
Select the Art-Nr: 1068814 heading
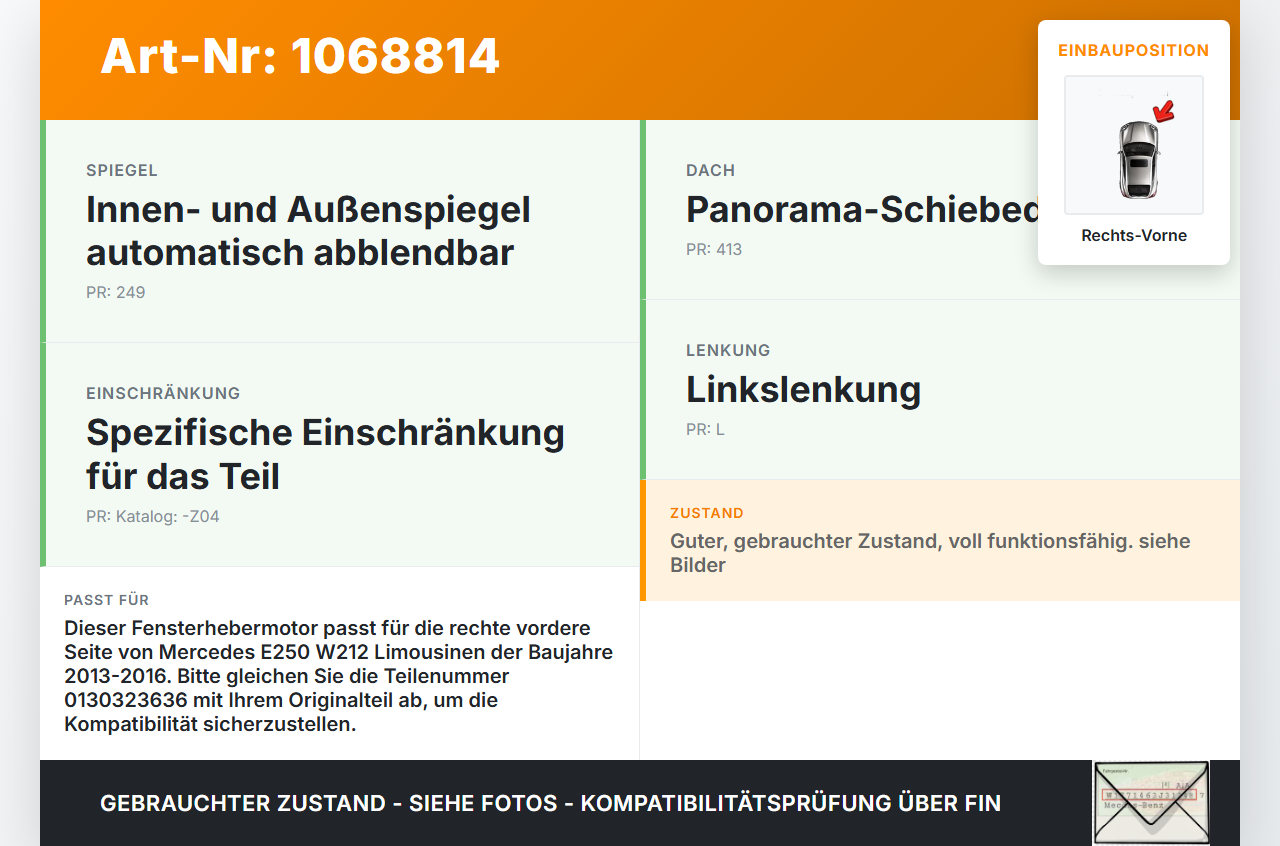[300, 56]
